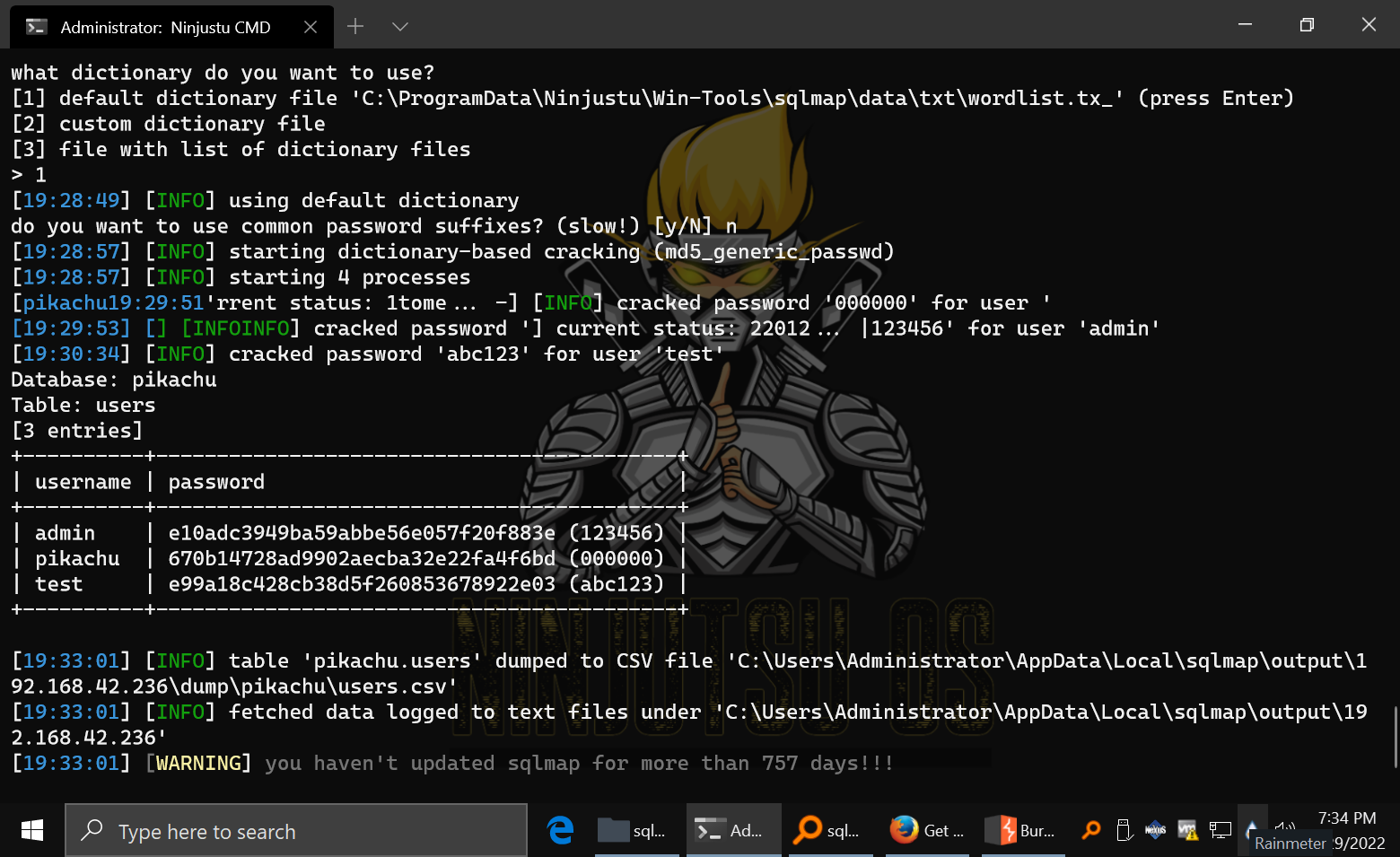Click the 'e10adc3949ba59abbe56e057f20f883e' admin hash
Viewport: 1400px width, 857px height.
tap(362, 533)
